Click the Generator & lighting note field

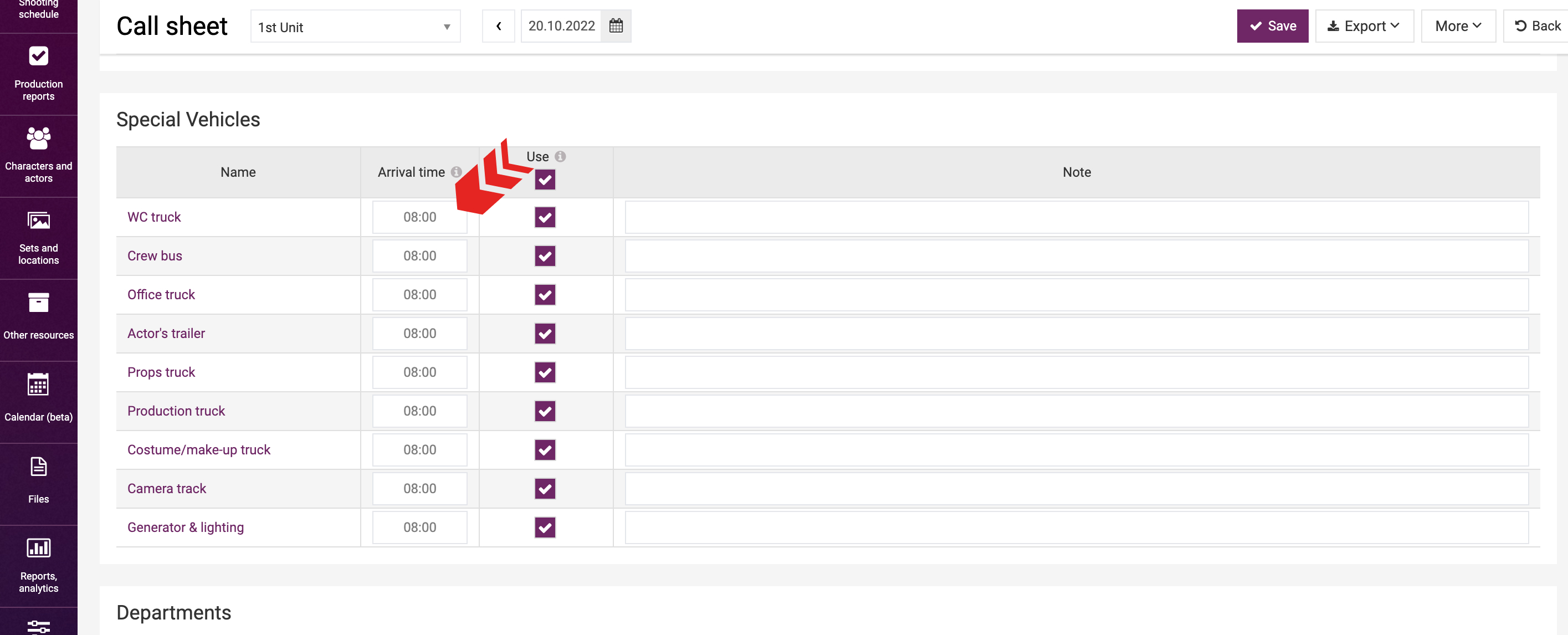point(1076,528)
